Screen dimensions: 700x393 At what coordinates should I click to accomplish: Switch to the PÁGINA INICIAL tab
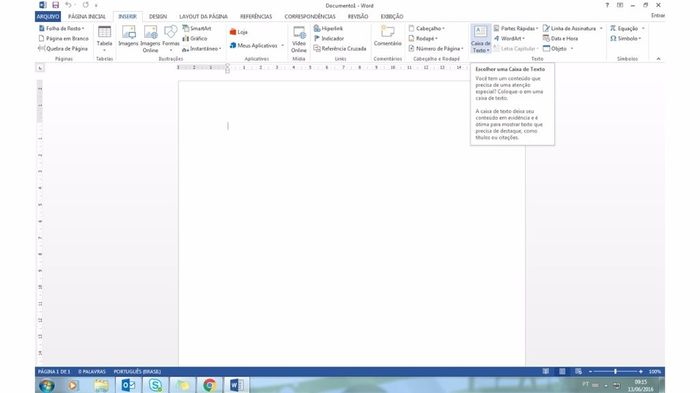pos(87,16)
